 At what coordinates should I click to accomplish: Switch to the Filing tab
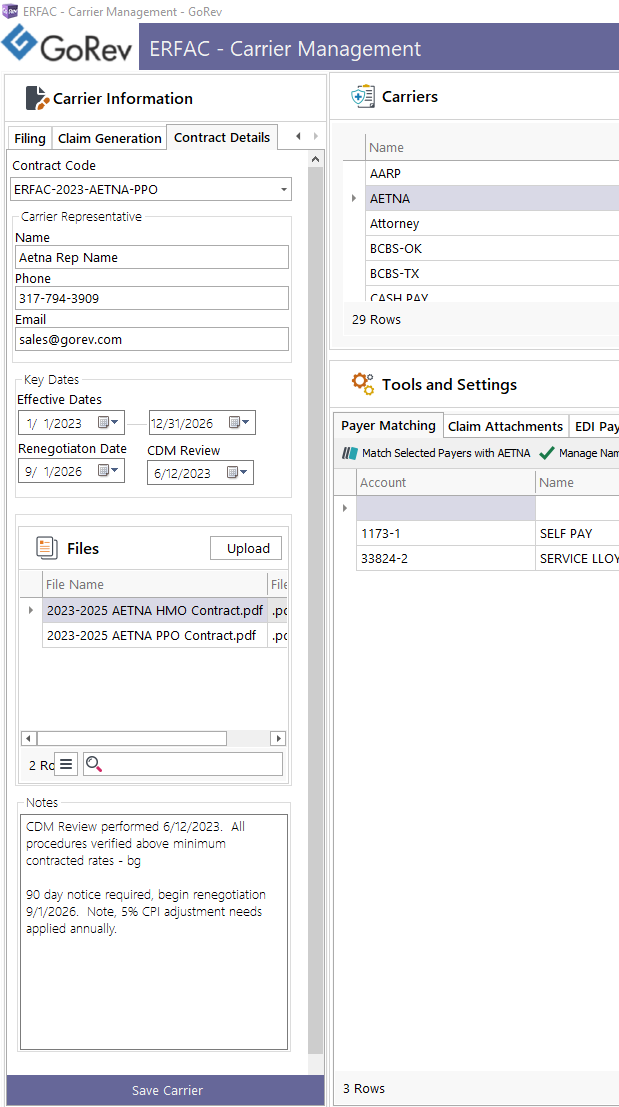click(x=30, y=138)
